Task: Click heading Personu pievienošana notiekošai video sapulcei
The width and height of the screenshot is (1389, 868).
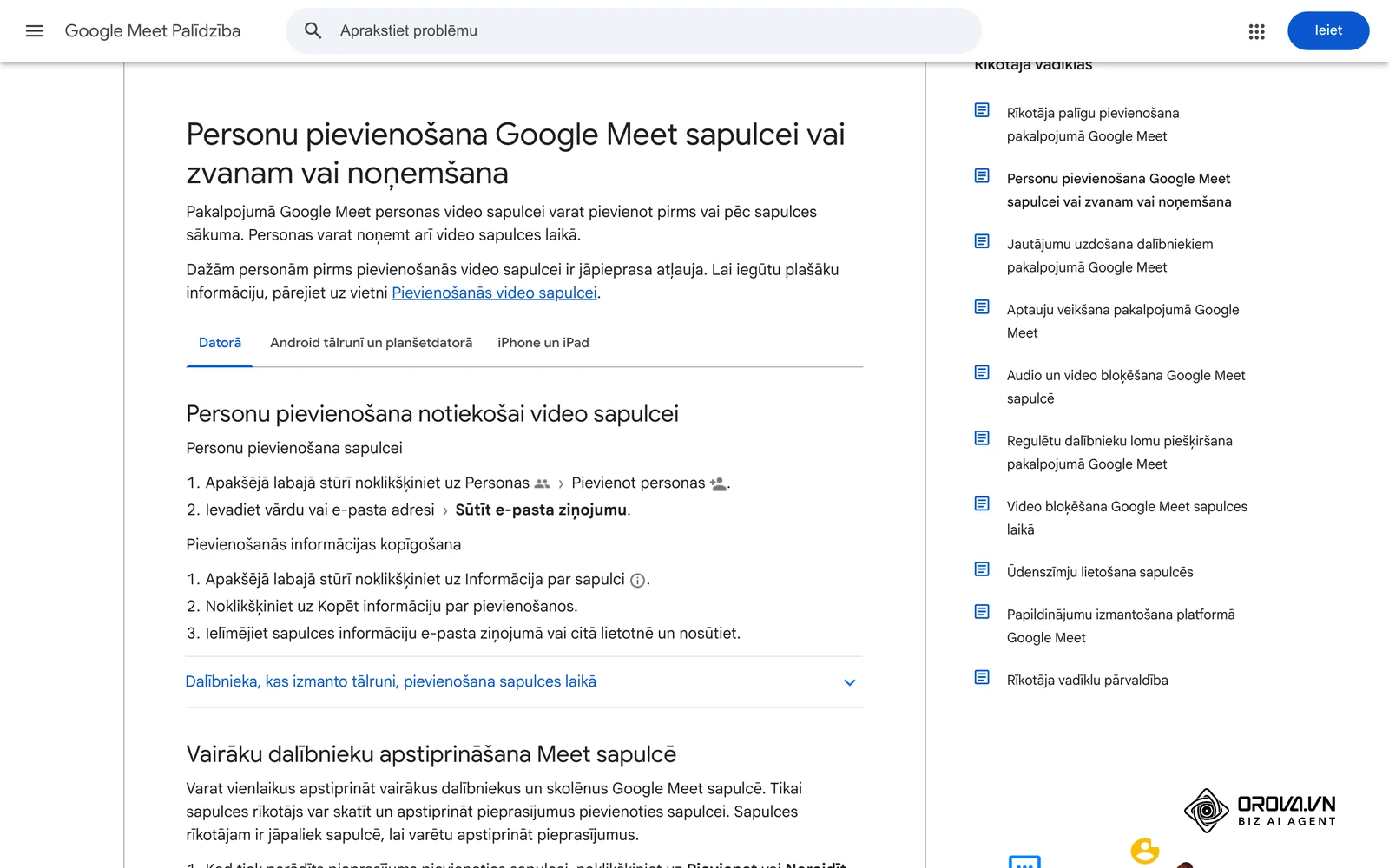Action: (432, 414)
